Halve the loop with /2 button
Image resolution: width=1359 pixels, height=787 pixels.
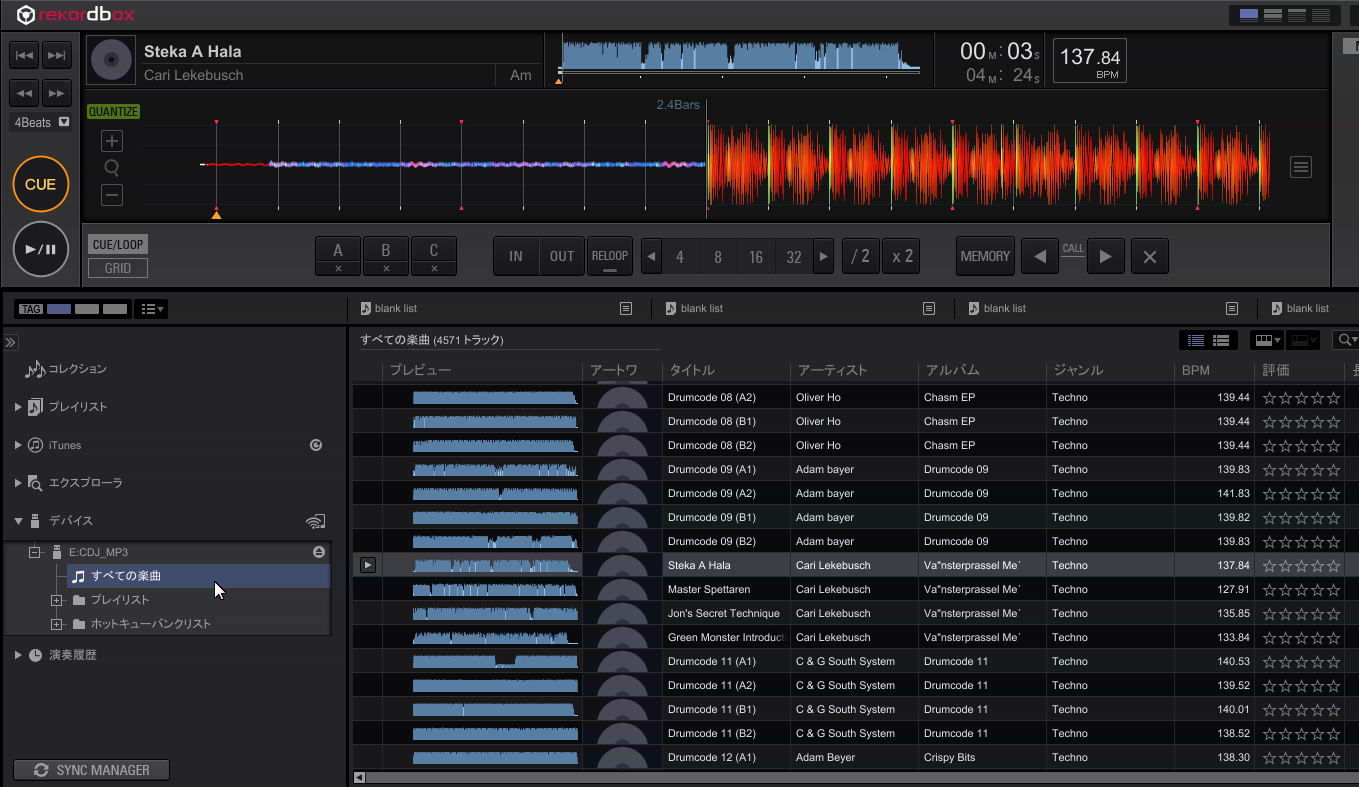click(860, 256)
